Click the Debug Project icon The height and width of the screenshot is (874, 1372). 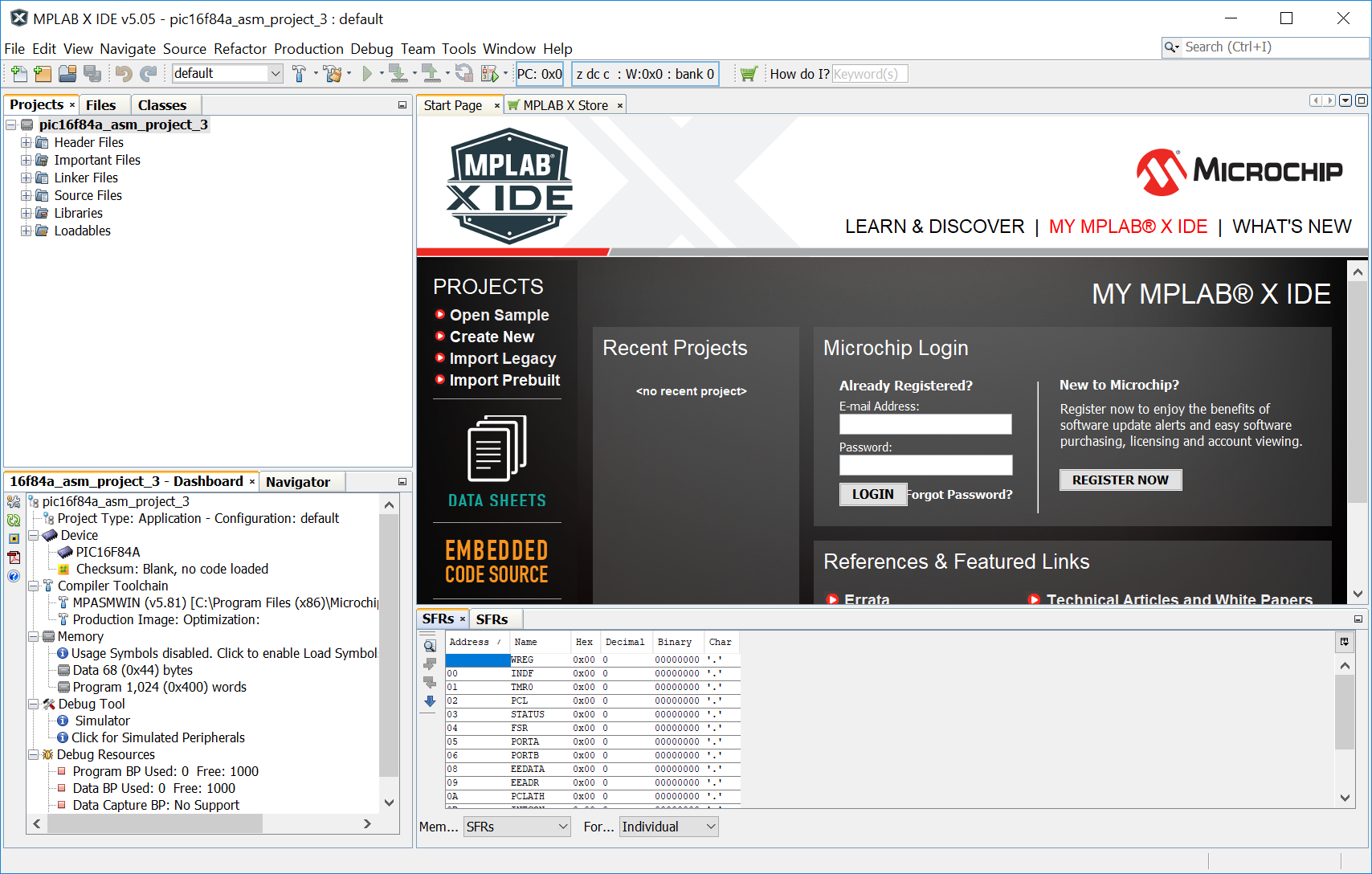tap(489, 74)
